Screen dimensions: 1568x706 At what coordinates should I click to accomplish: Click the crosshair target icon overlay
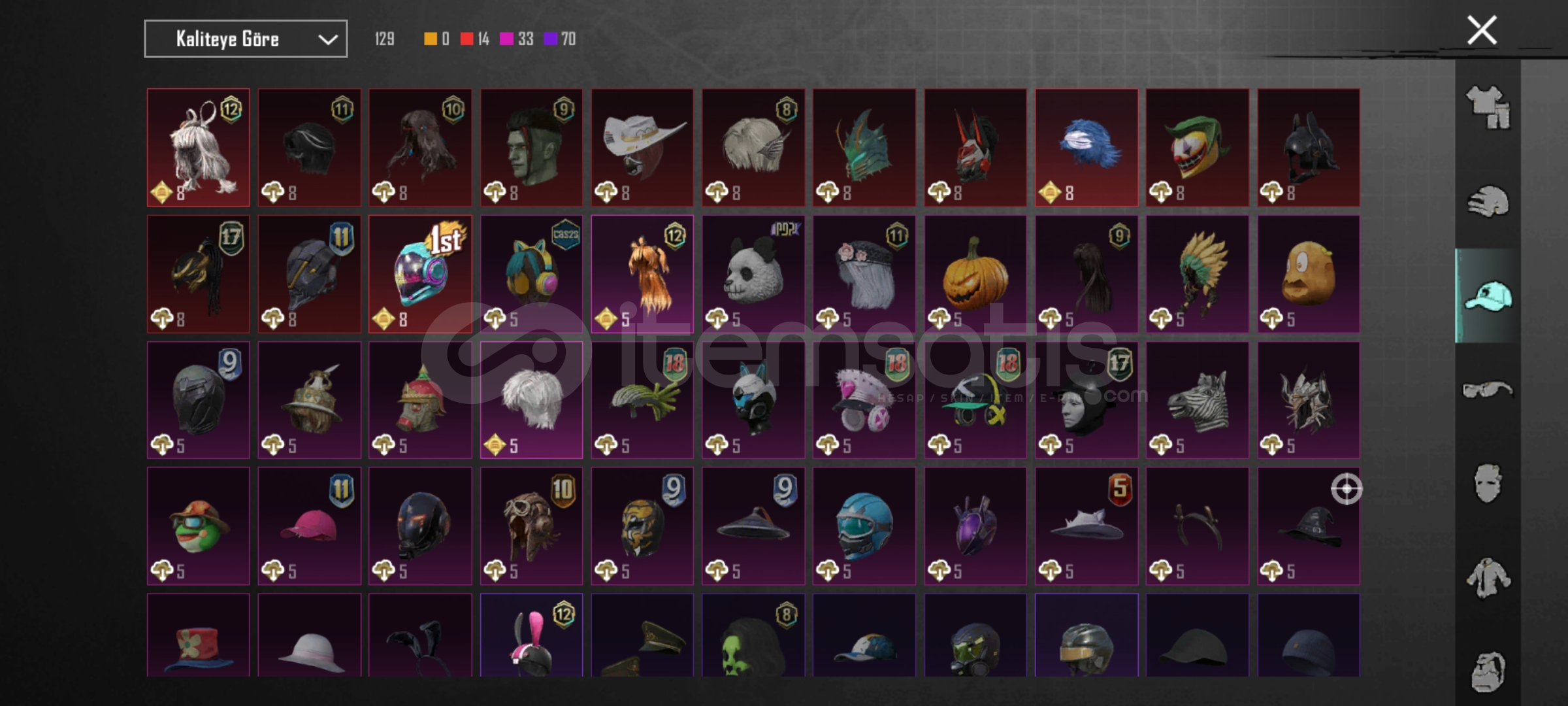point(1347,488)
